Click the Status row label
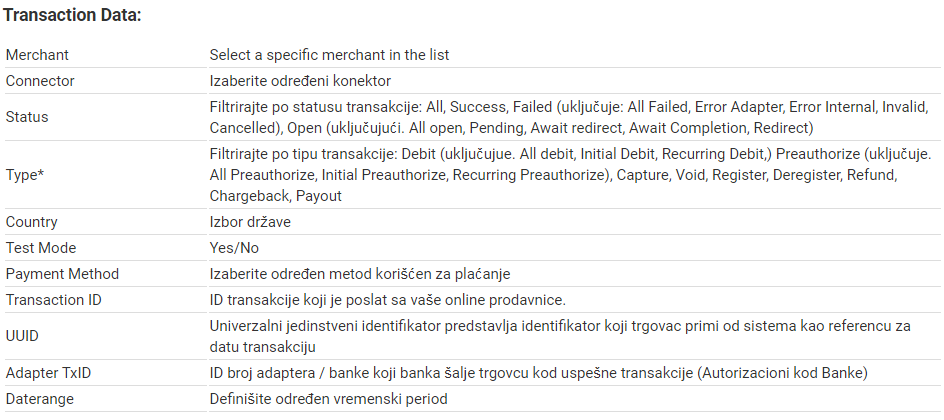The image size is (944, 420). click(x=26, y=117)
